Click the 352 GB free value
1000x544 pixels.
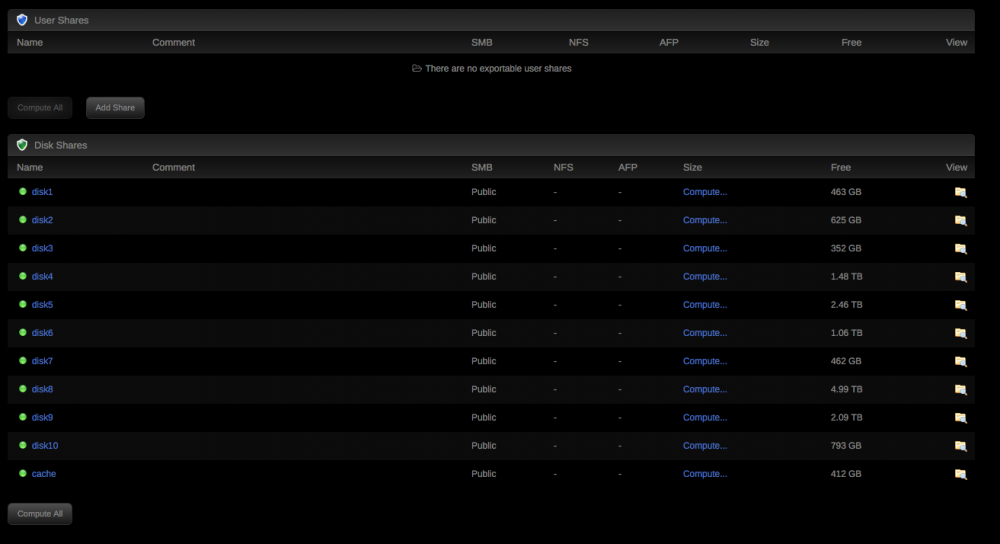[846, 248]
